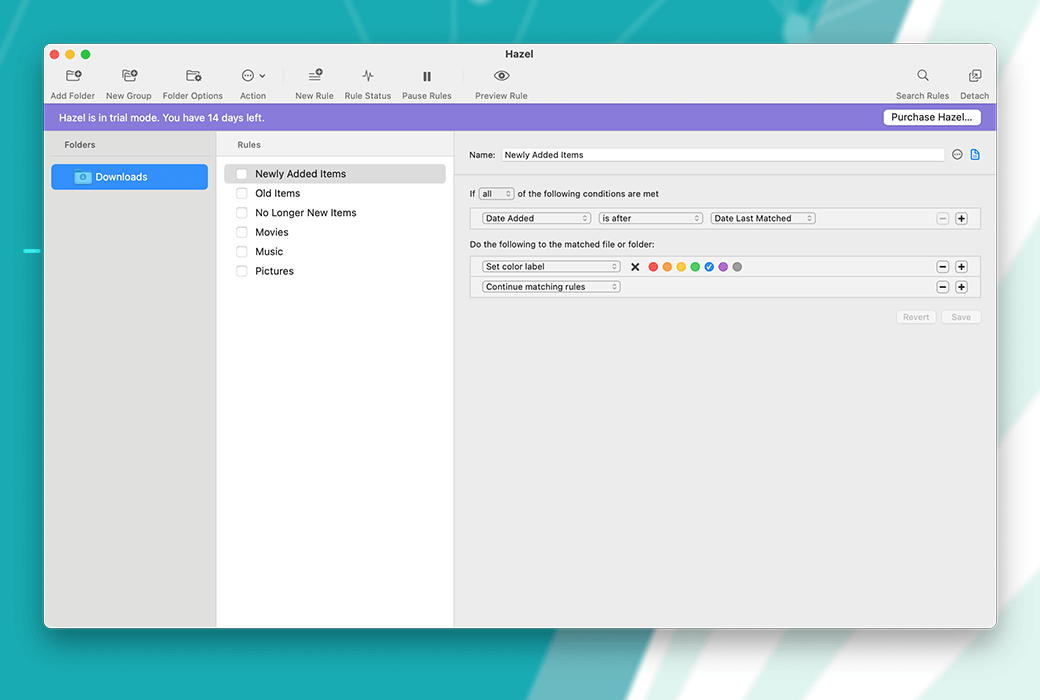Open Folder Options from the toolbar
This screenshot has height=700, width=1040.
(193, 76)
